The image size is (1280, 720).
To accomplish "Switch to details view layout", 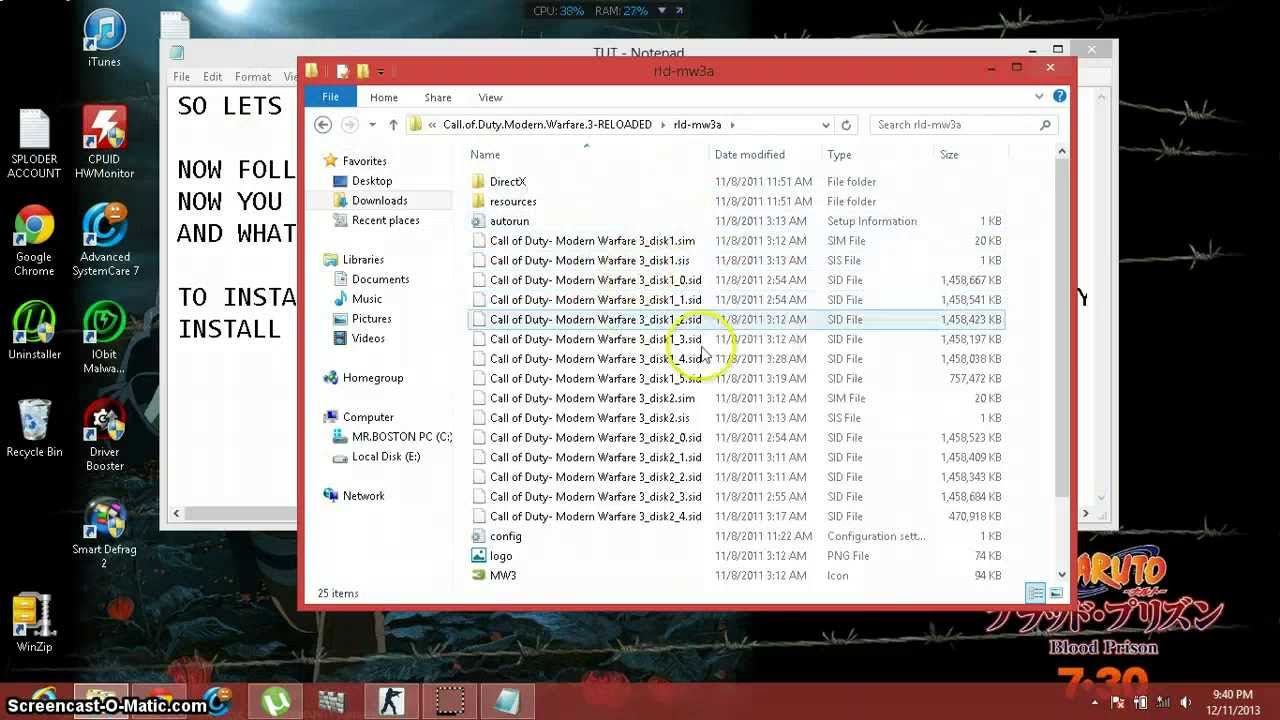I will click(x=1036, y=593).
